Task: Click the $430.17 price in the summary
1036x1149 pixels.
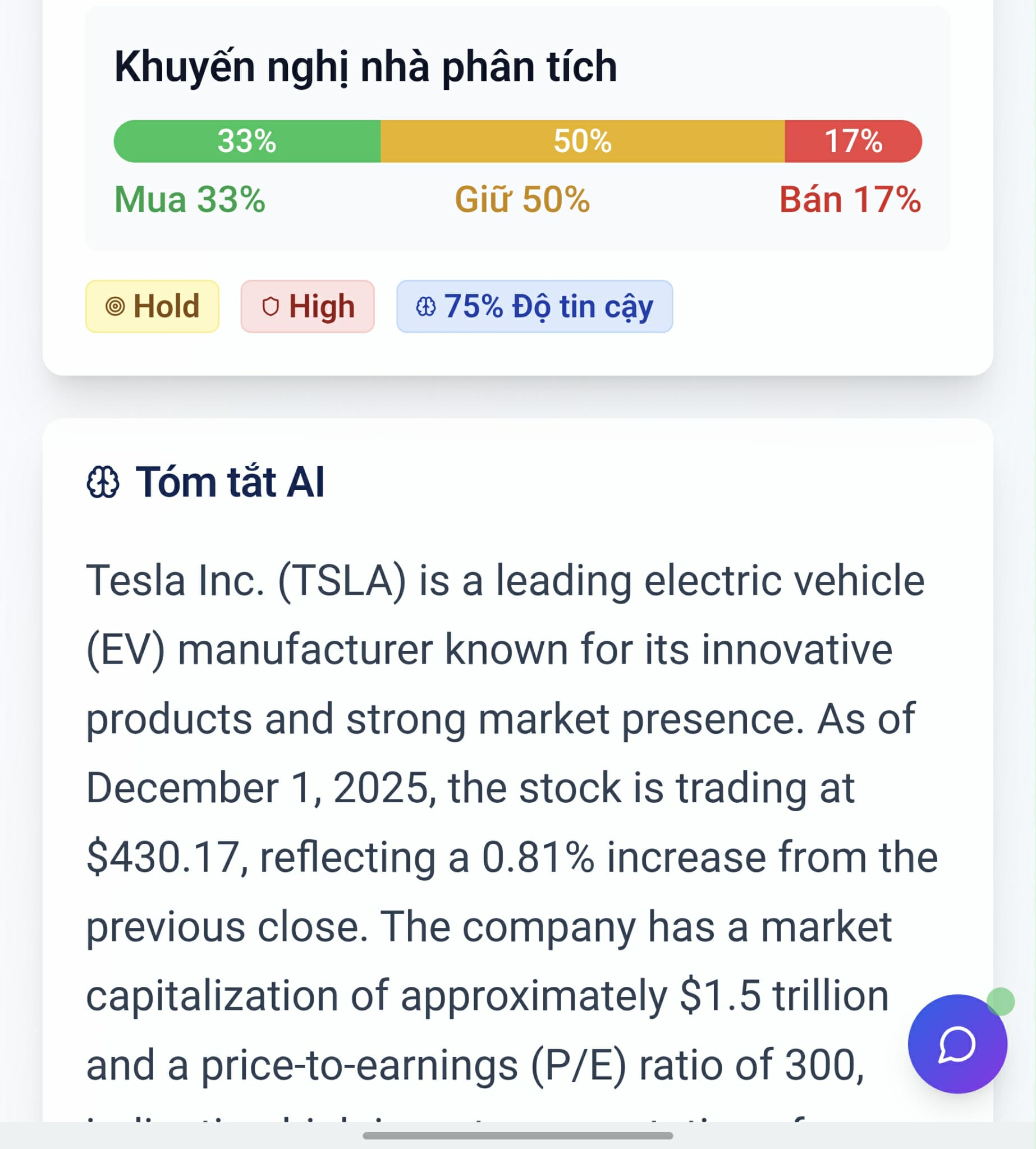Action: pos(162,857)
